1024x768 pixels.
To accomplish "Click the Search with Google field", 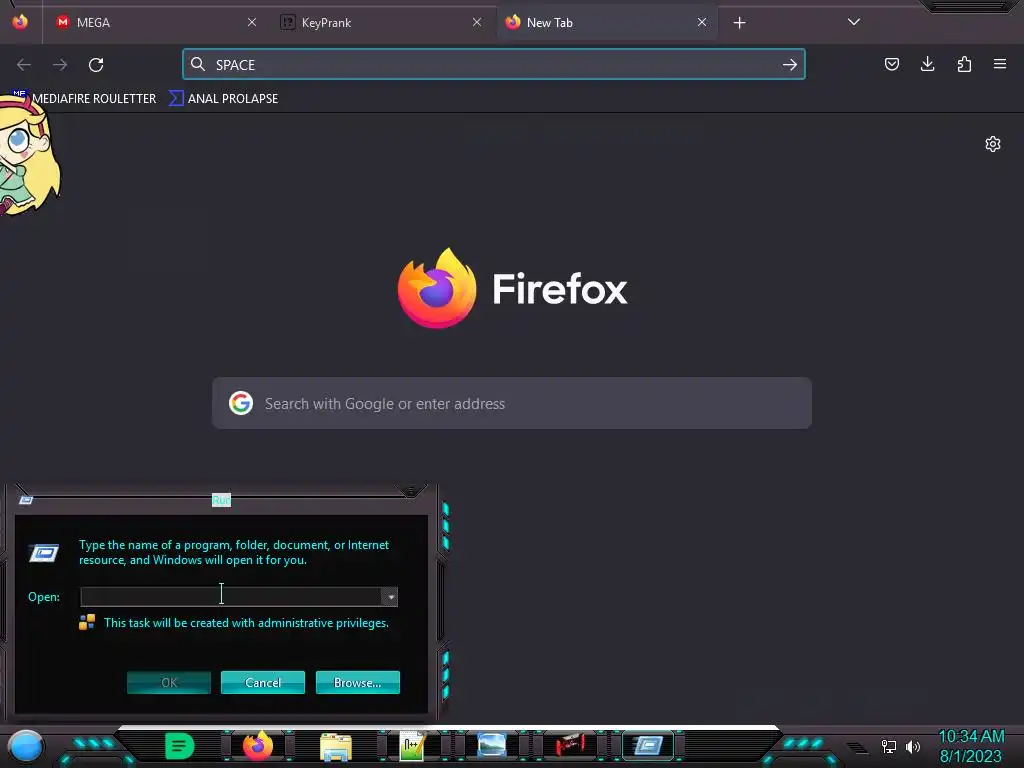I will 512,404.
